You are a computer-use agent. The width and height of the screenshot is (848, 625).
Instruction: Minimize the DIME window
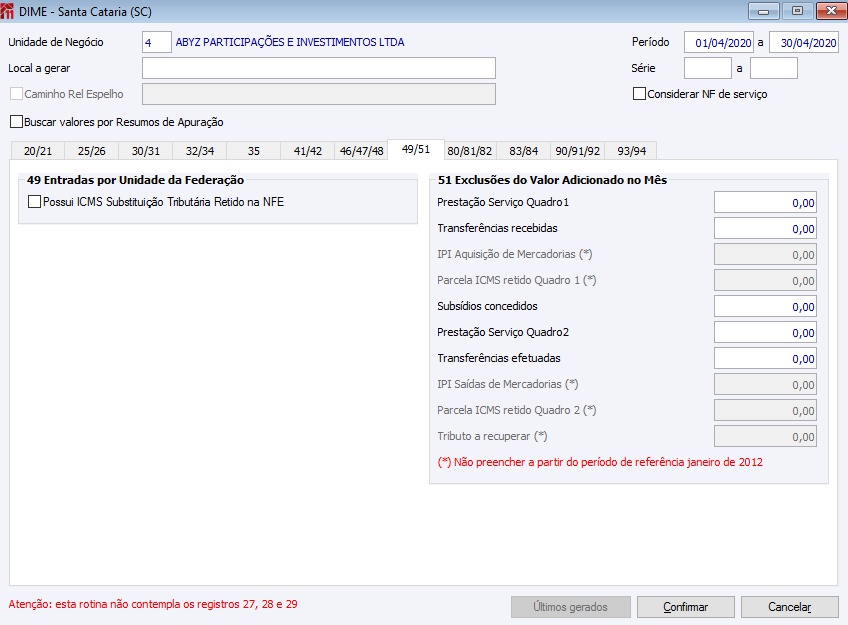pyautogui.click(x=764, y=11)
